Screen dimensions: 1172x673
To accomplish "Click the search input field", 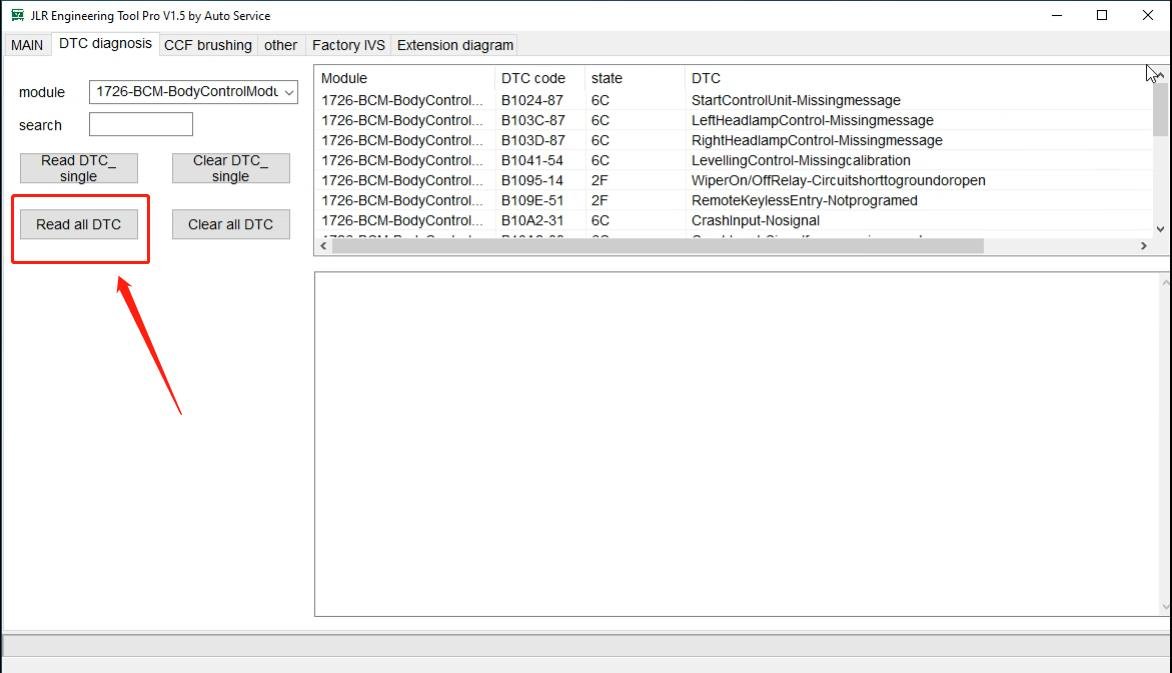I will point(141,124).
